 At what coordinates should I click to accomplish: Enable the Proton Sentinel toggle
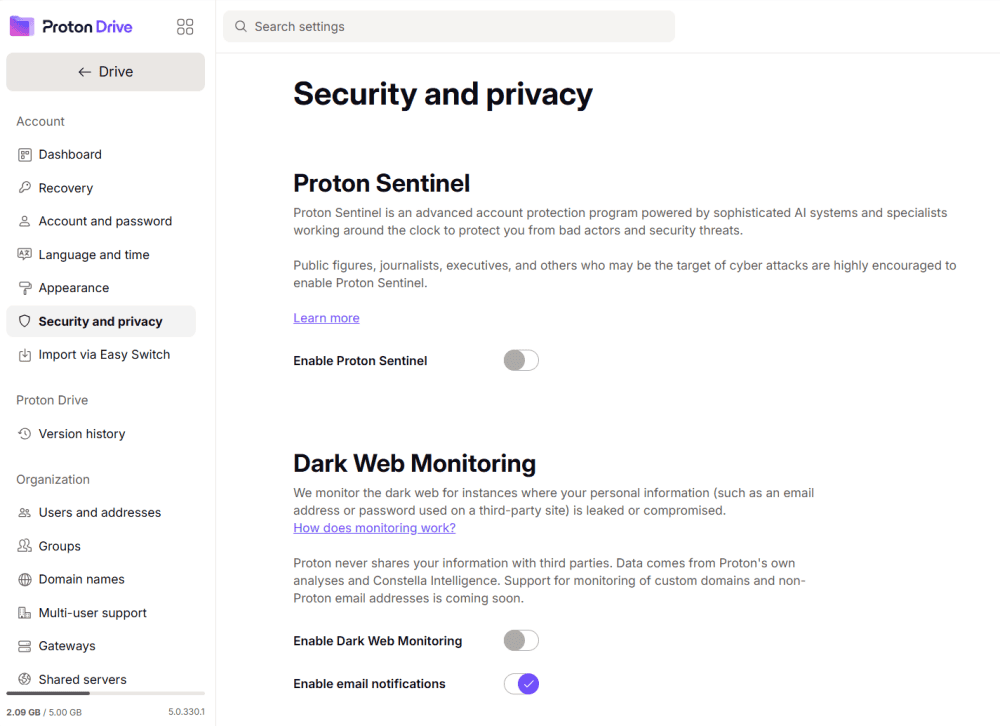point(521,361)
